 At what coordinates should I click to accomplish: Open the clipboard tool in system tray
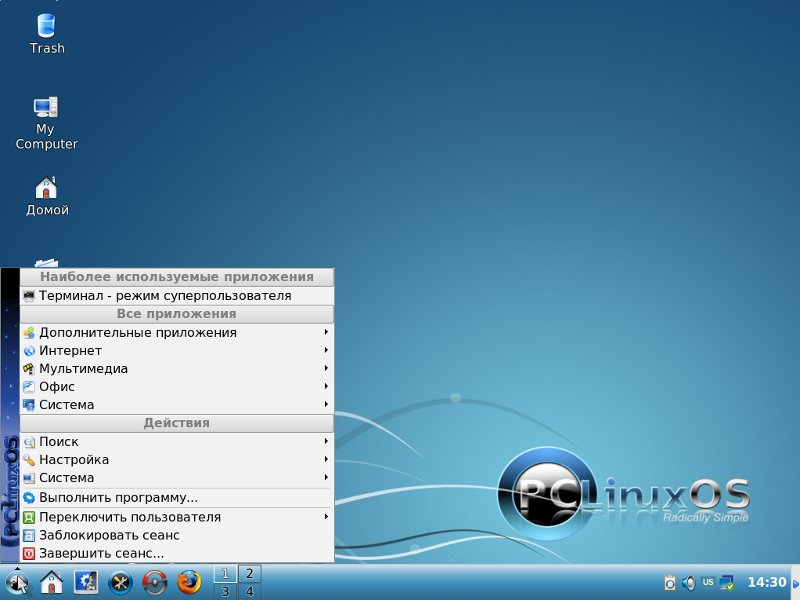(x=670, y=582)
